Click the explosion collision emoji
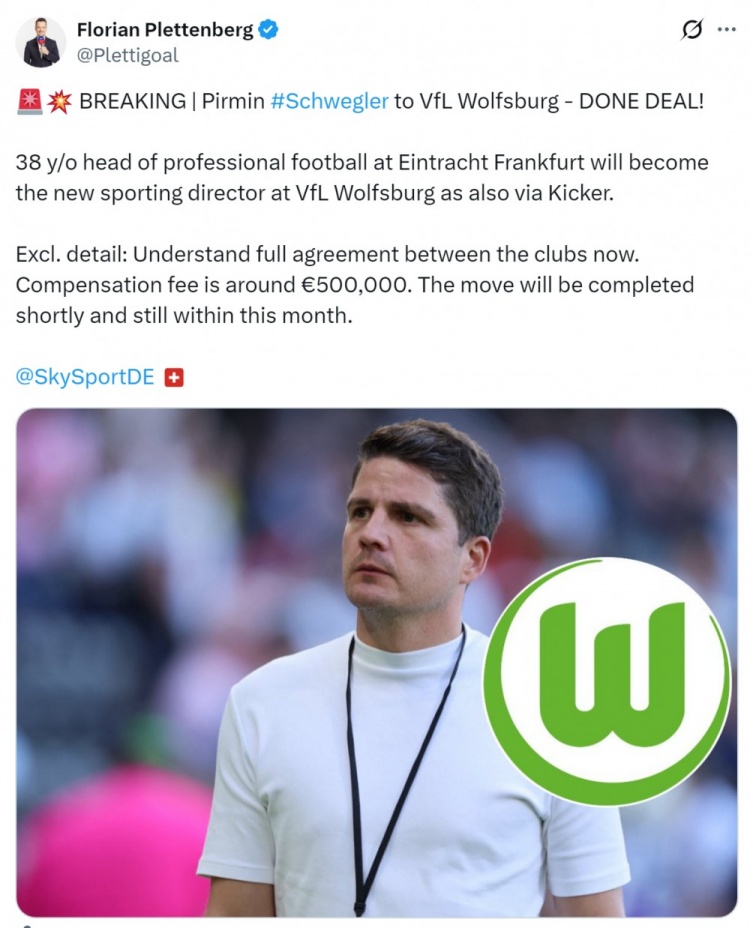The height and width of the screenshot is (928, 750). [60, 101]
